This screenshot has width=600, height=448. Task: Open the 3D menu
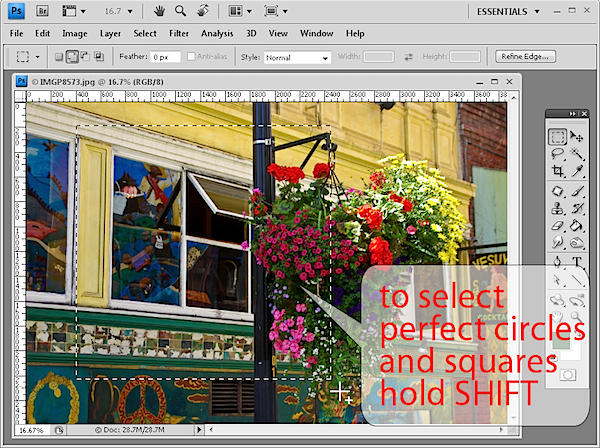(251, 34)
